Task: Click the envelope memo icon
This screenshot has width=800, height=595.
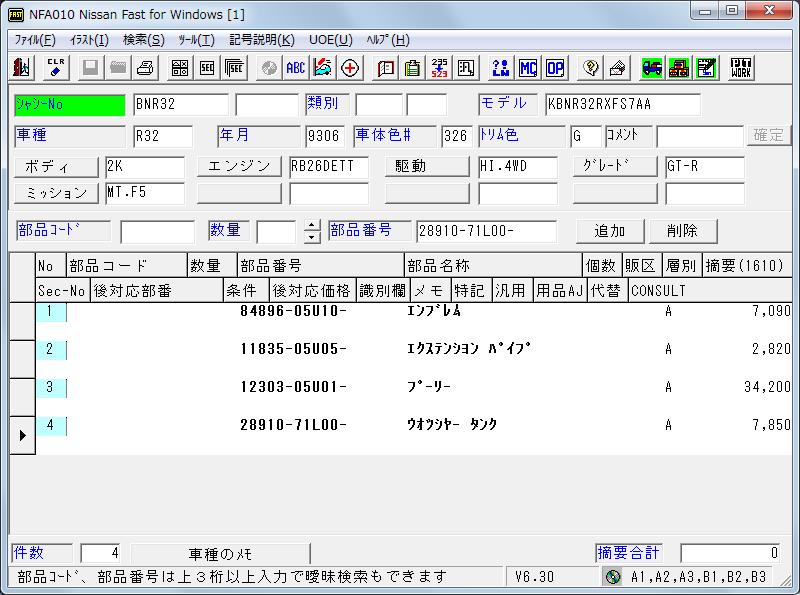Action: [617, 68]
